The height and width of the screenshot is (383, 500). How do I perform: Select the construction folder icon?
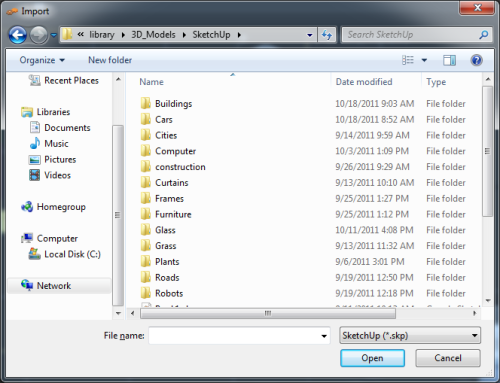pos(146,167)
